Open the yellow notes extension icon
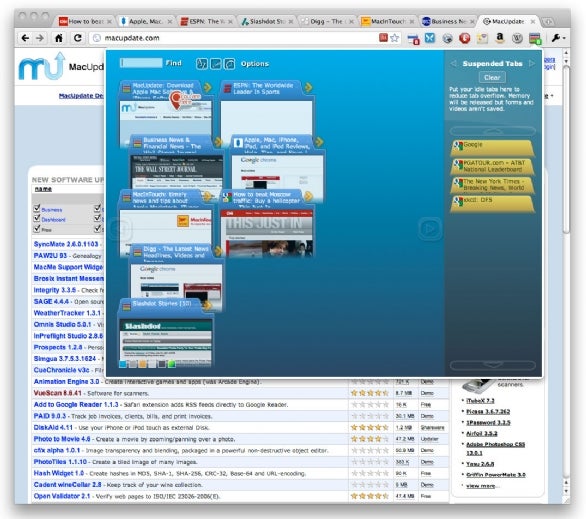The image size is (586, 519). (x=482, y=38)
